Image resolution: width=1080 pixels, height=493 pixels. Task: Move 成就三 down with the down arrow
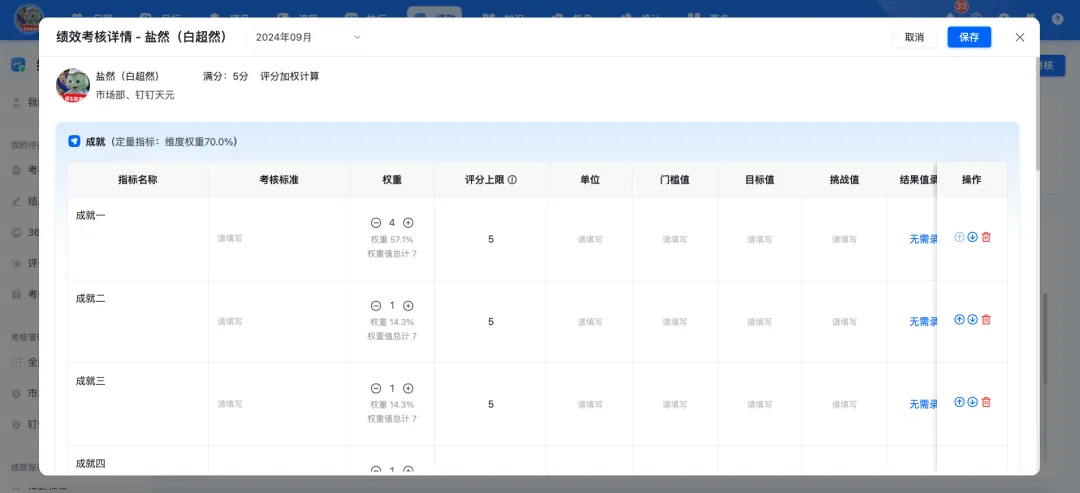coord(973,402)
